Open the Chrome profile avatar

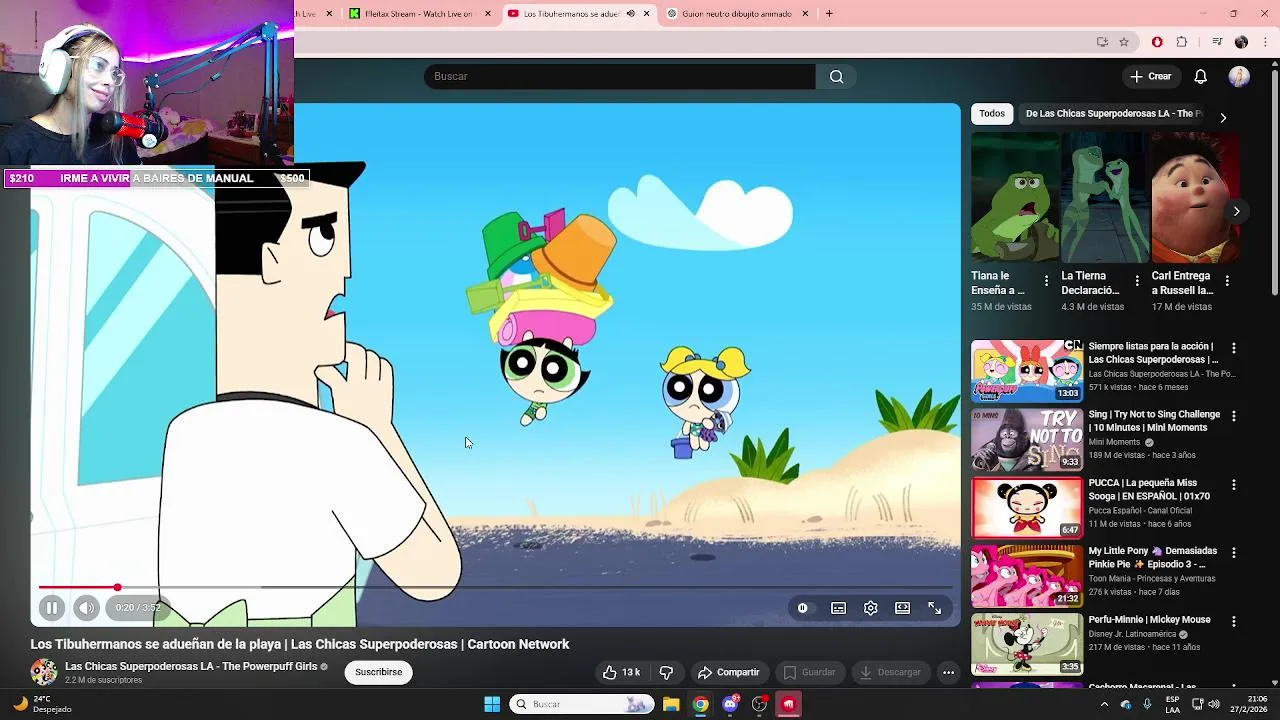pos(1241,42)
